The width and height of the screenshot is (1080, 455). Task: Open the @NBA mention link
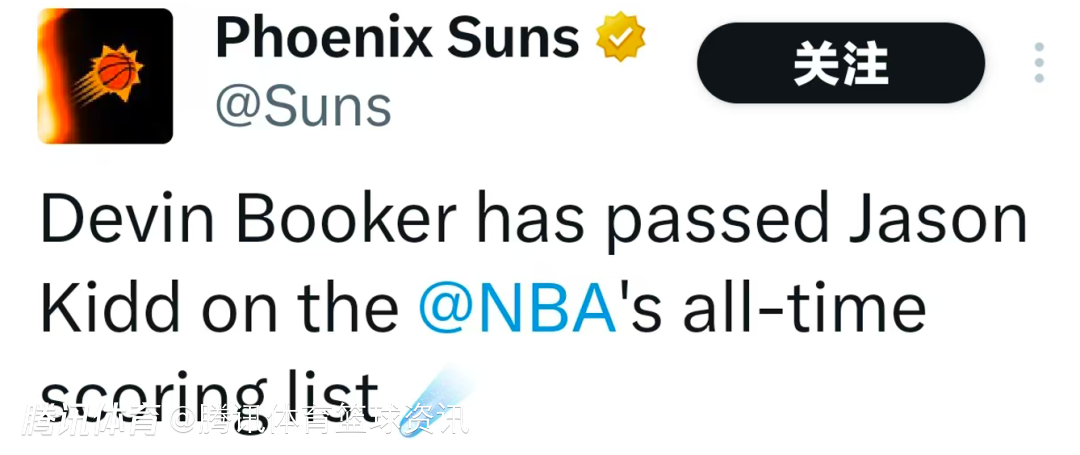(517, 309)
